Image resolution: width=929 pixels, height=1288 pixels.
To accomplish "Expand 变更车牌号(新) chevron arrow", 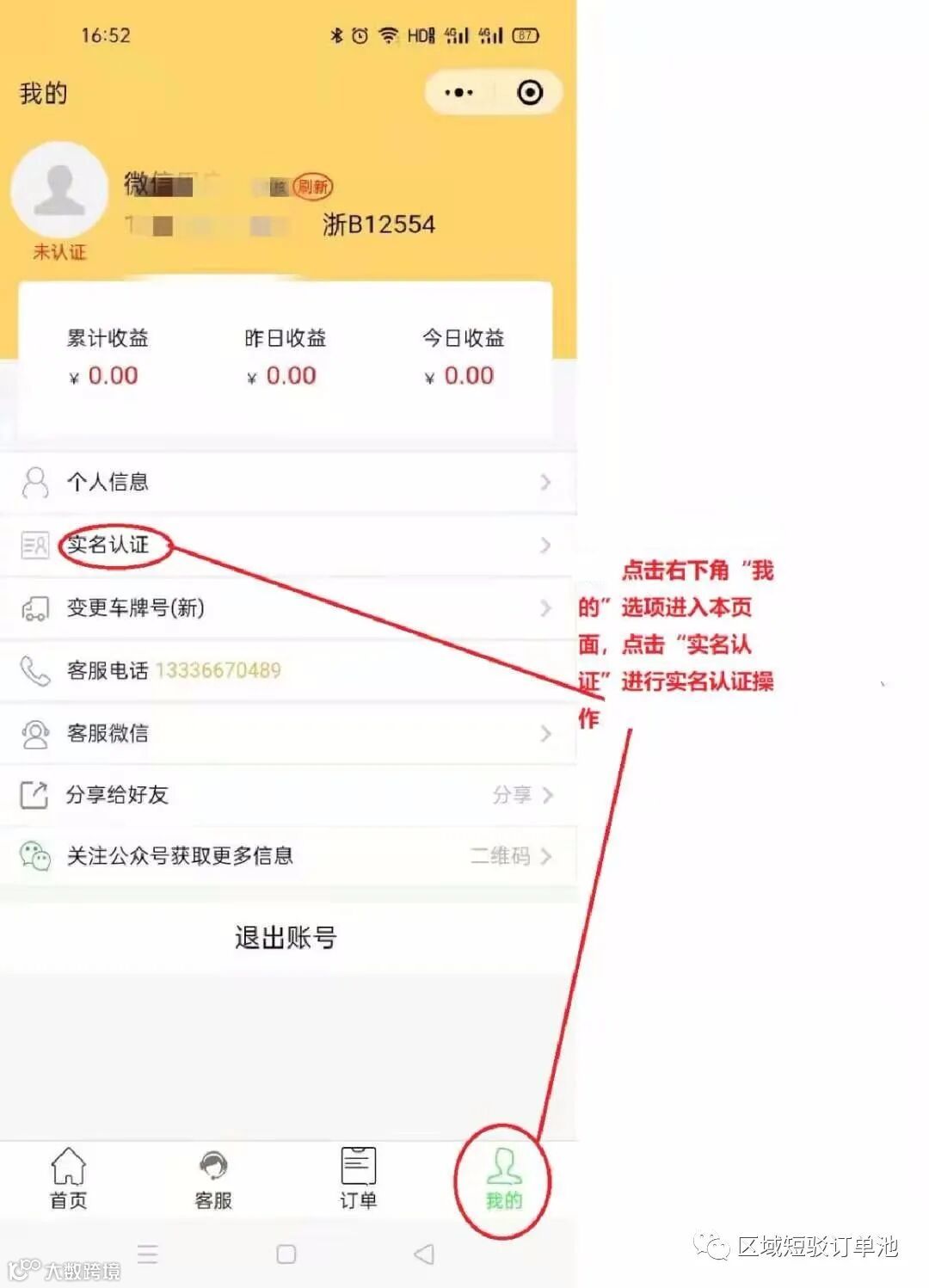I will pos(545,607).
